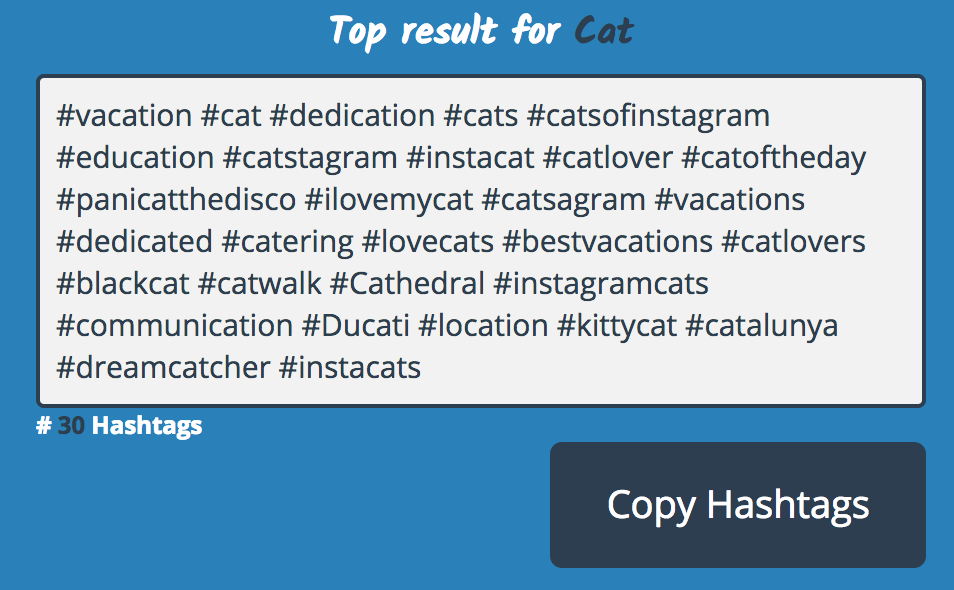Click on #panicatthedisco in the textarea

pyautogui.click(x=176, y=200)
